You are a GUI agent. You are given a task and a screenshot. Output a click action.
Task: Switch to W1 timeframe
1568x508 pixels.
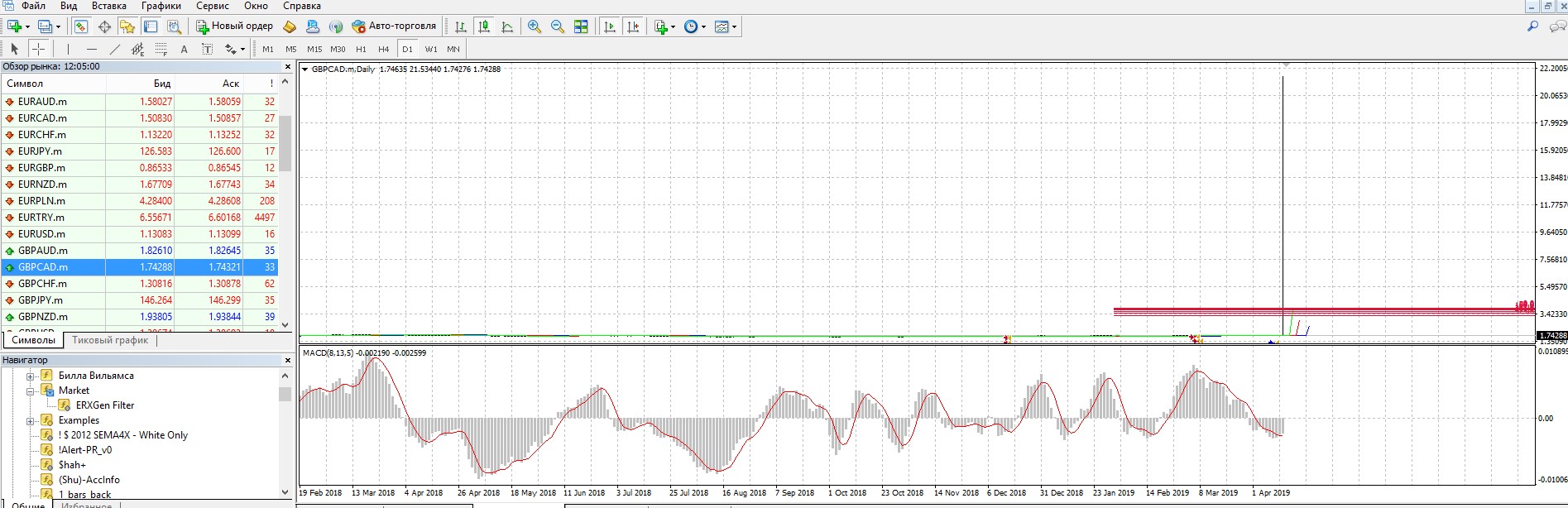[431, 49]
